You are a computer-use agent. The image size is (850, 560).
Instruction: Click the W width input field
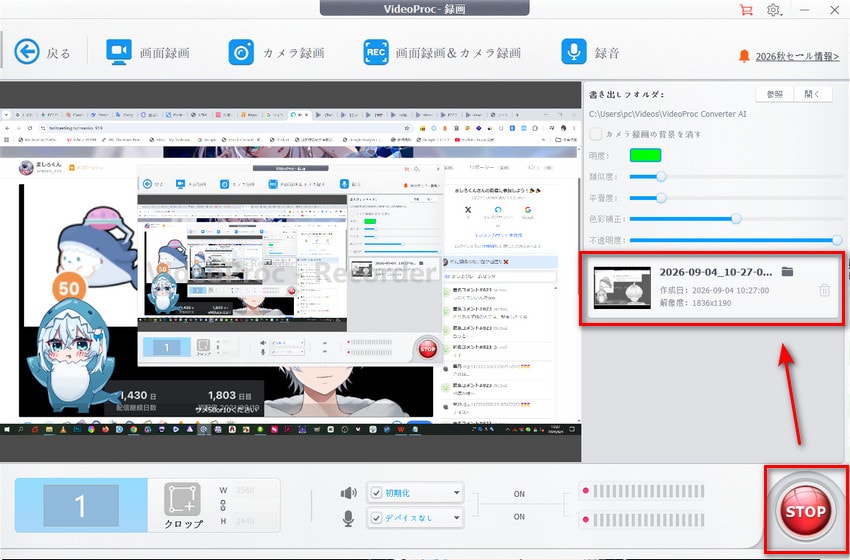click(256, 490)
